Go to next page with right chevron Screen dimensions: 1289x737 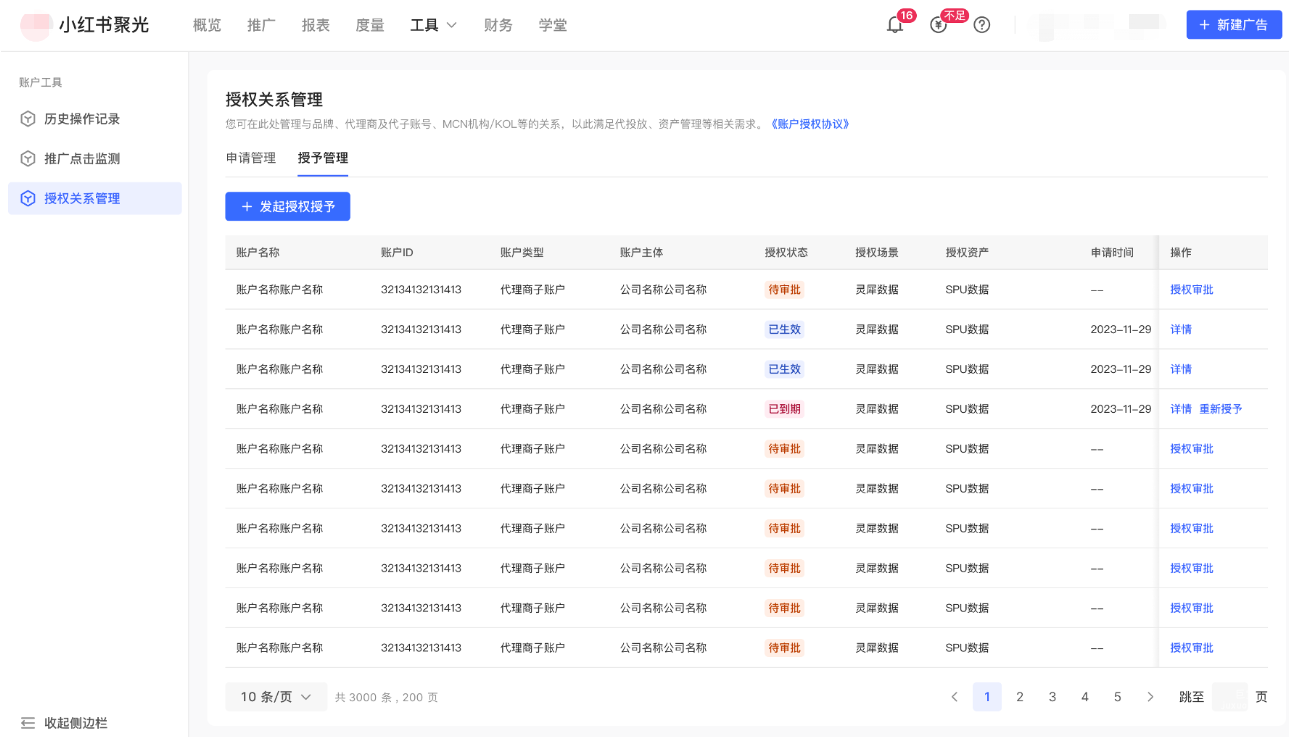click(x=1150, y=697)
